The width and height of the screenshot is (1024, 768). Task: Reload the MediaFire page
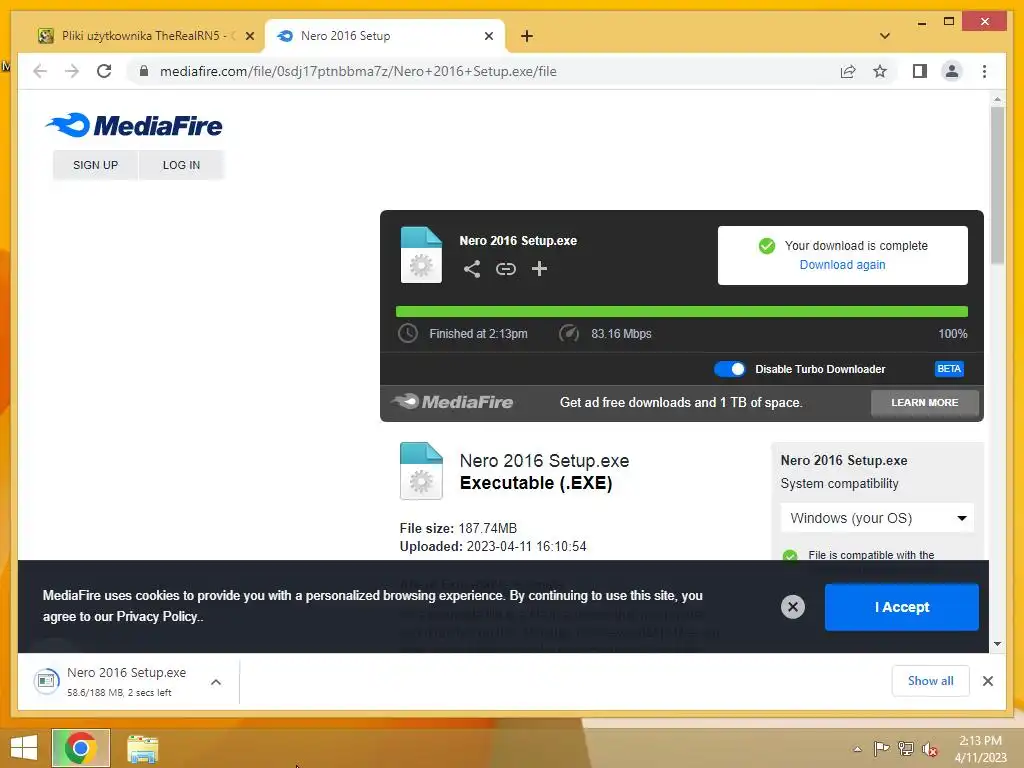(104, 71)
